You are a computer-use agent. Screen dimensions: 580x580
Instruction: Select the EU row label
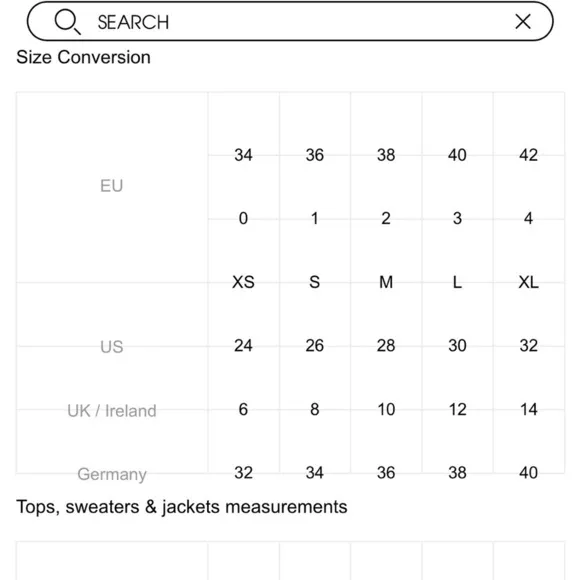(x=111, y=186)
